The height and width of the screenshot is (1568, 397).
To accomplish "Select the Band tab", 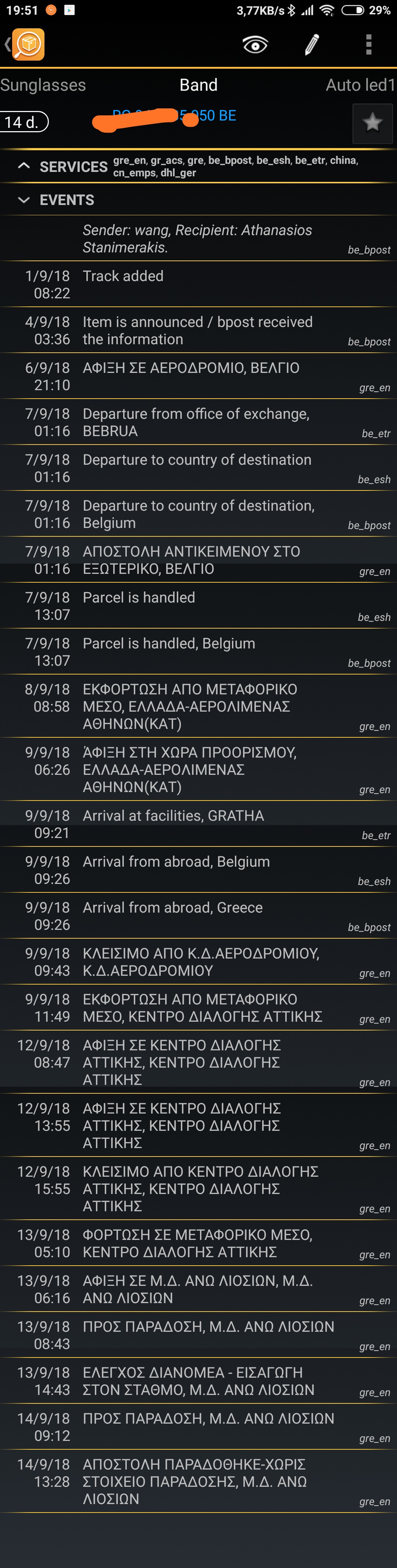I will pos(198,85).
